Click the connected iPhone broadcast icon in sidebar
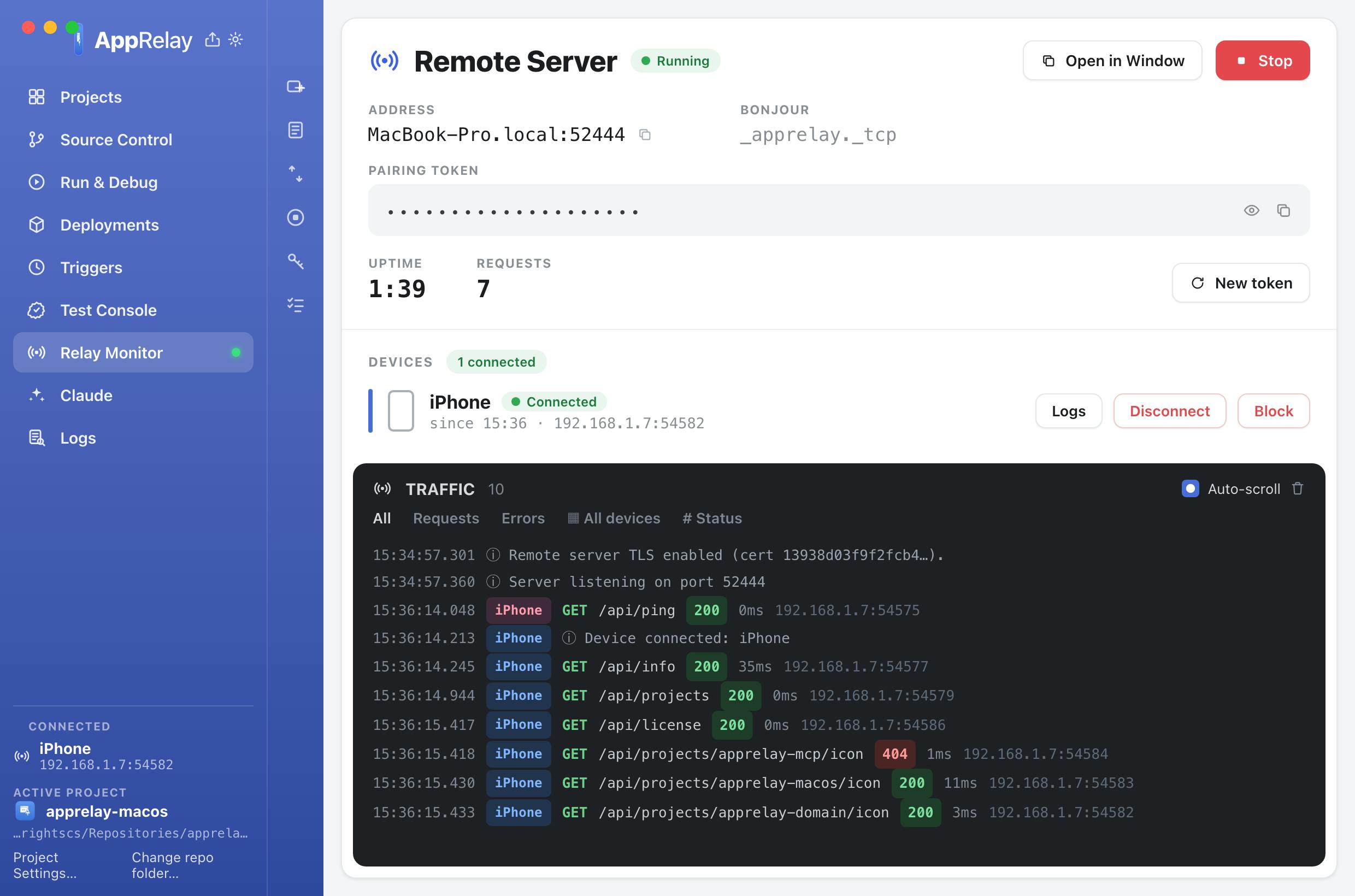The width and height of the screenshot is (1355, 896). pos(22,757)
